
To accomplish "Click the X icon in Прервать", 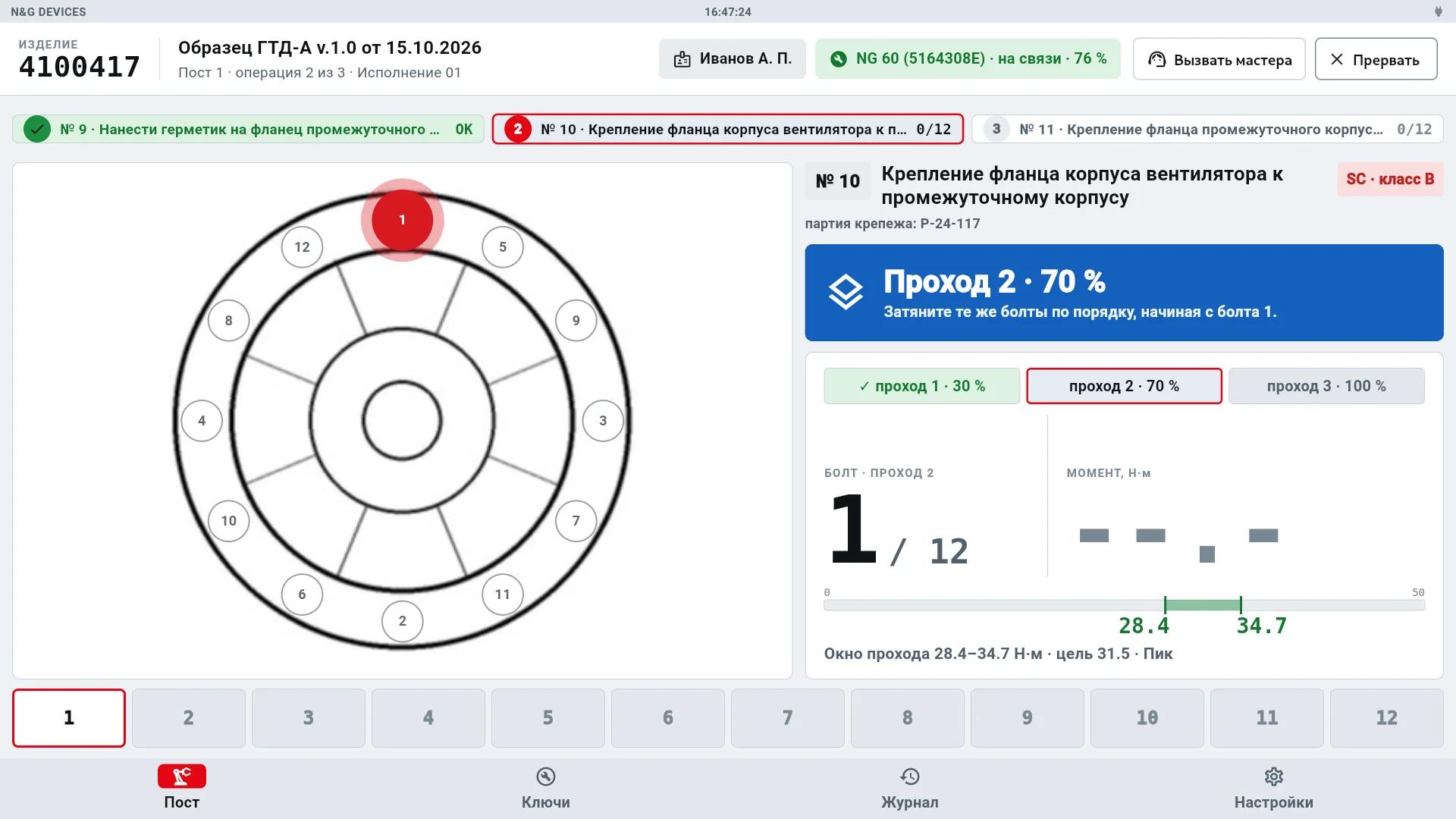I will tap(1337, 59).
